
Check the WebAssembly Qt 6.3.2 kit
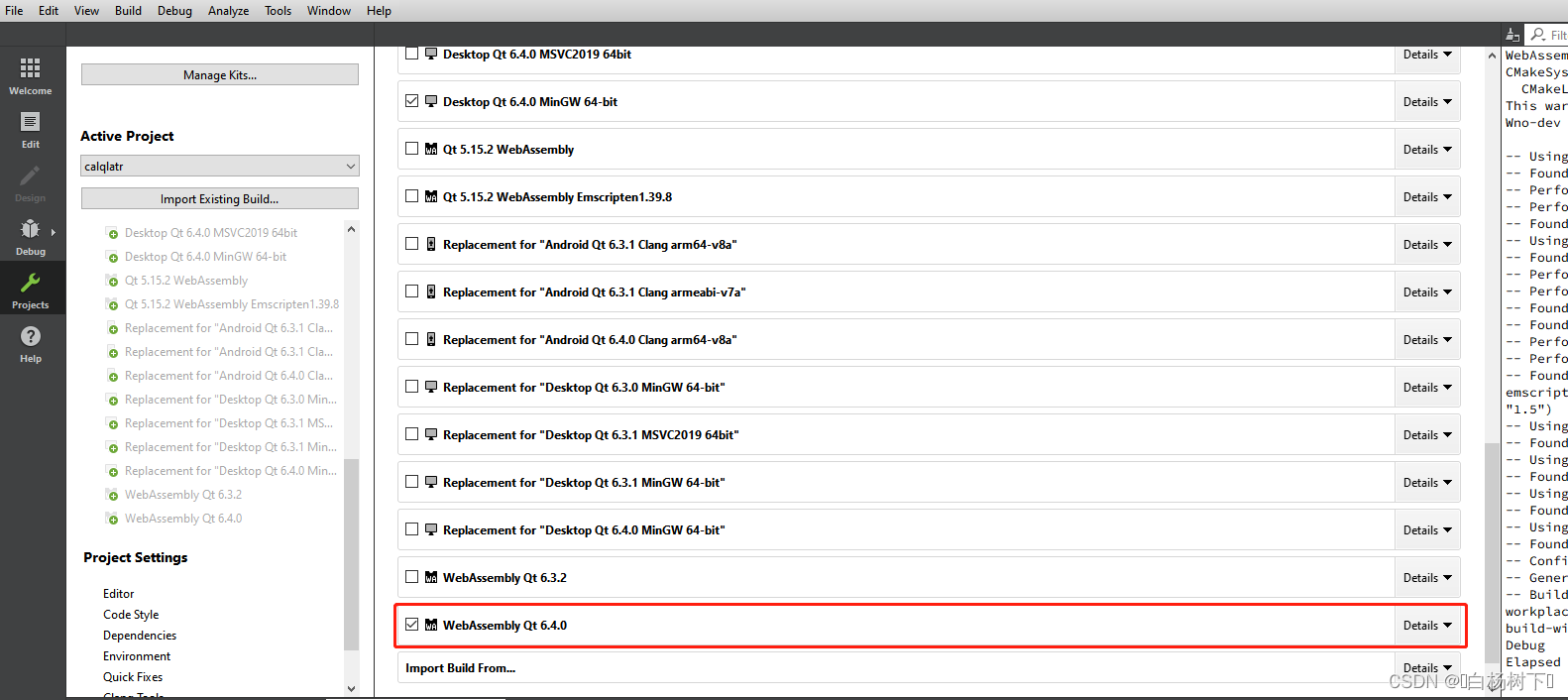(x=412, y=577)
